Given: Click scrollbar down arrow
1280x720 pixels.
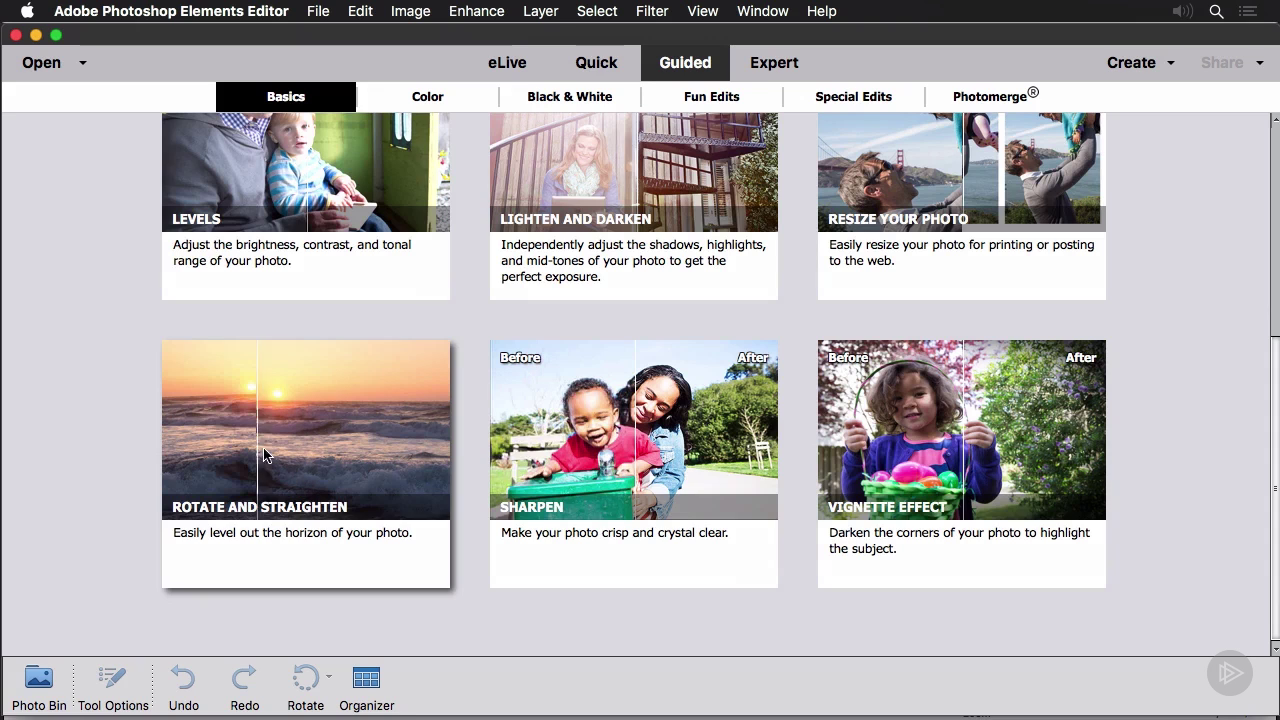Looking at the screenshot, I should 1274,647.
